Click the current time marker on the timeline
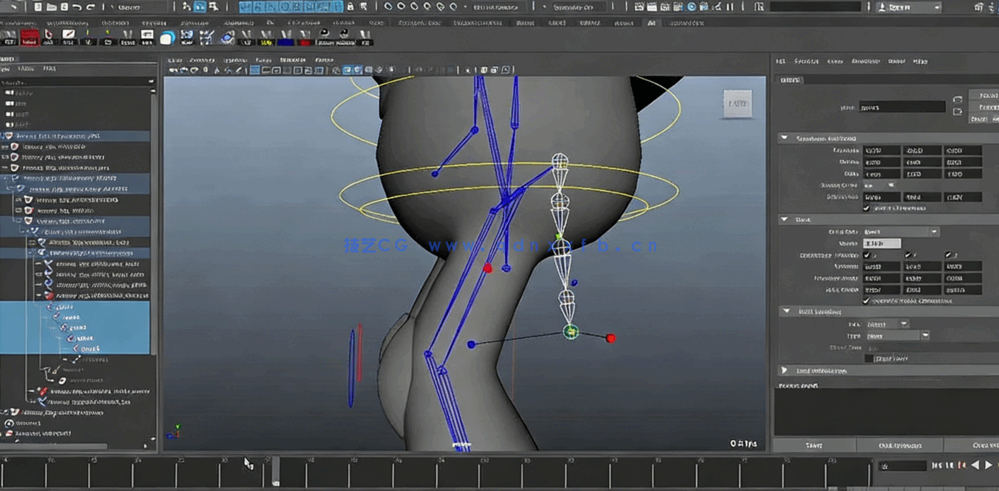This screenshot has width=999, height=491. point(275,472)
